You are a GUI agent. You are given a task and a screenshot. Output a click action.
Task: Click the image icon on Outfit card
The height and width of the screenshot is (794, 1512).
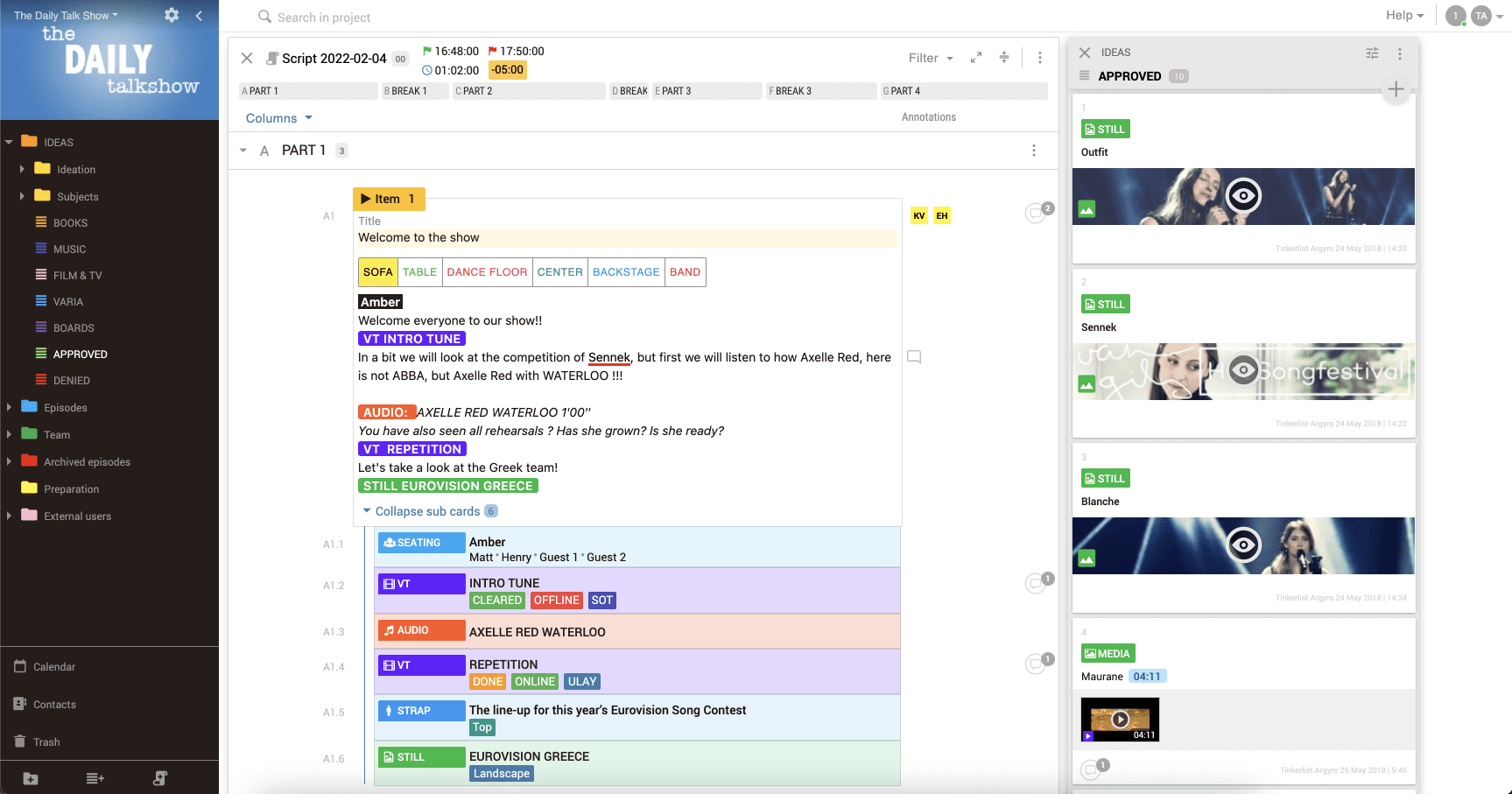point(1087,209)
